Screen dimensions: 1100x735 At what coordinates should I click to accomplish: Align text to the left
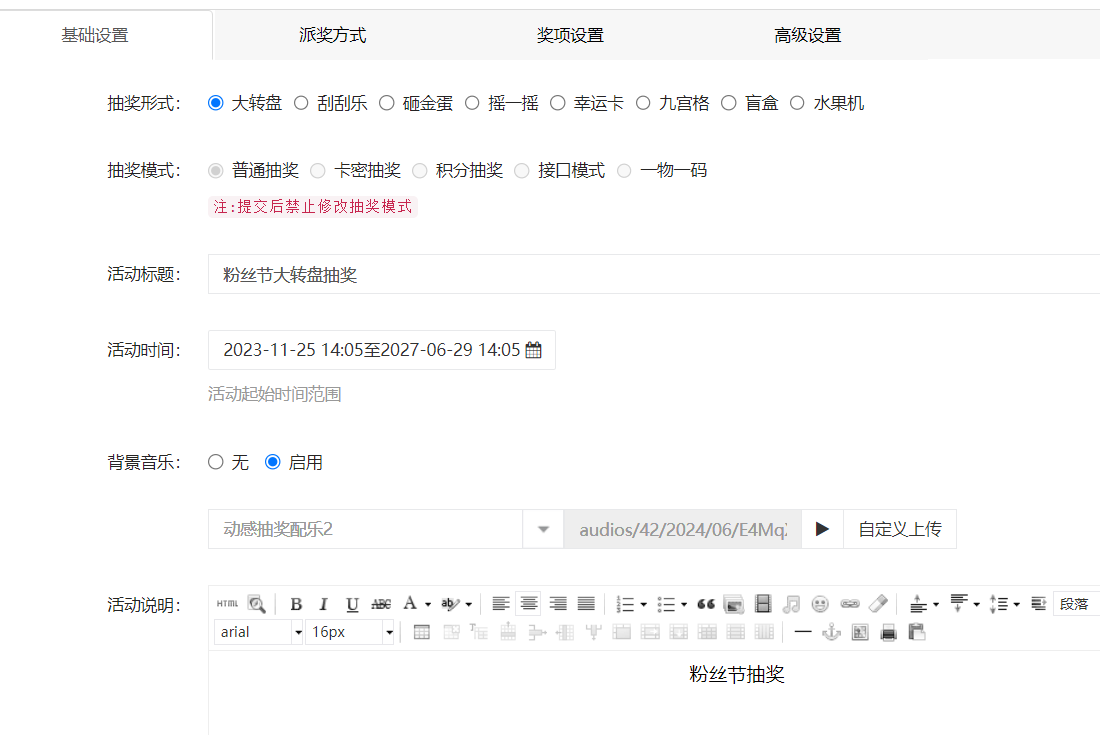tap(500, 604)
